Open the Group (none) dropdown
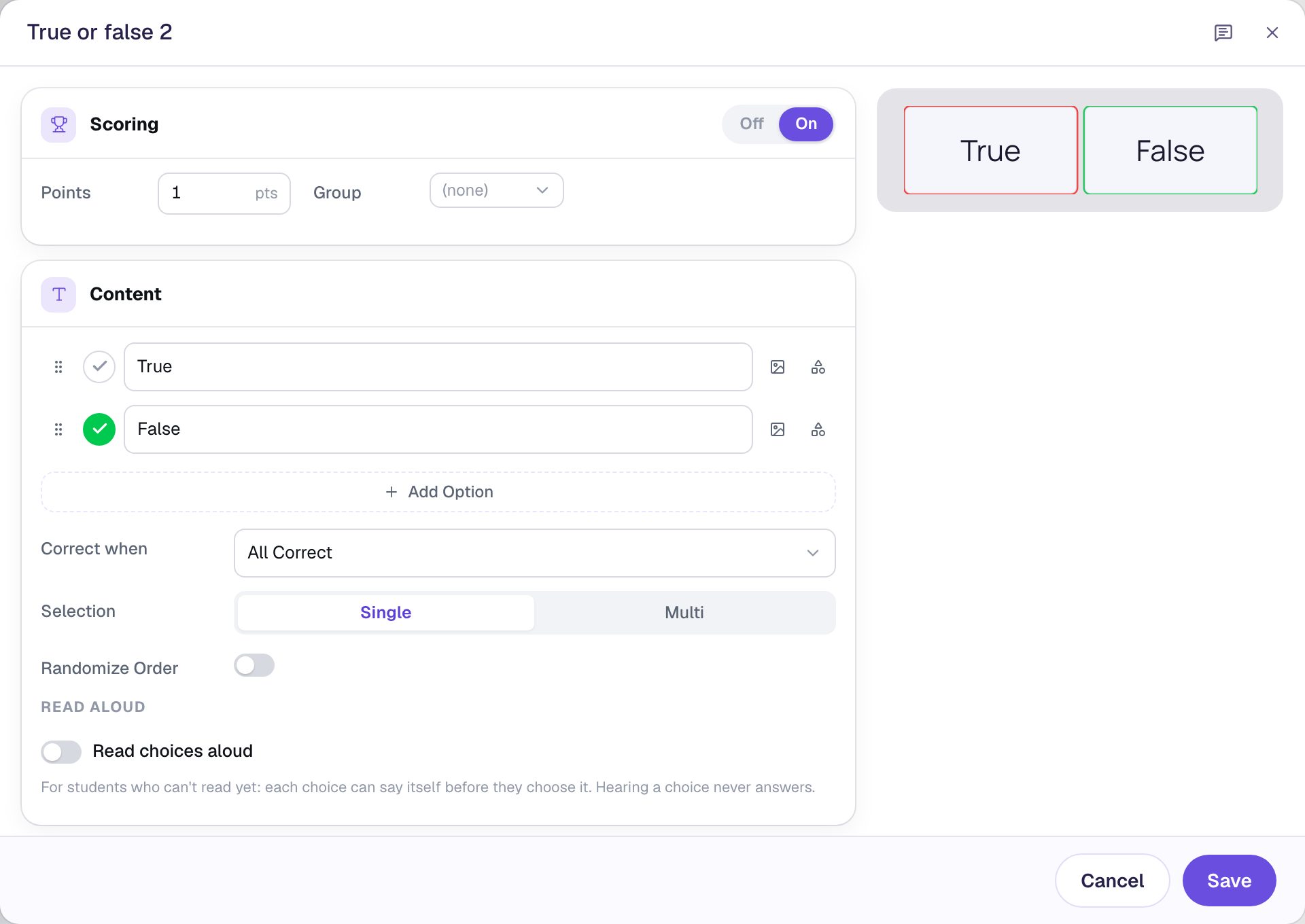 (496, 190)
